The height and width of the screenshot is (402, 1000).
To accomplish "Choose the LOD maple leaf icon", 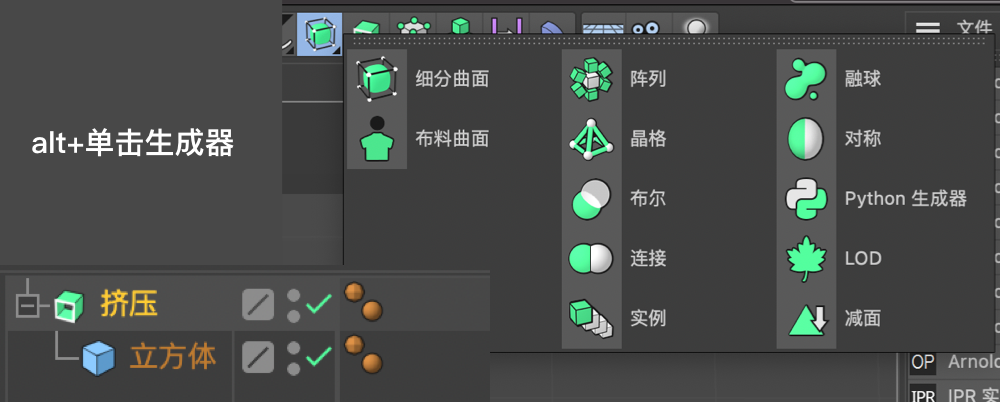I will pos(806,259).
